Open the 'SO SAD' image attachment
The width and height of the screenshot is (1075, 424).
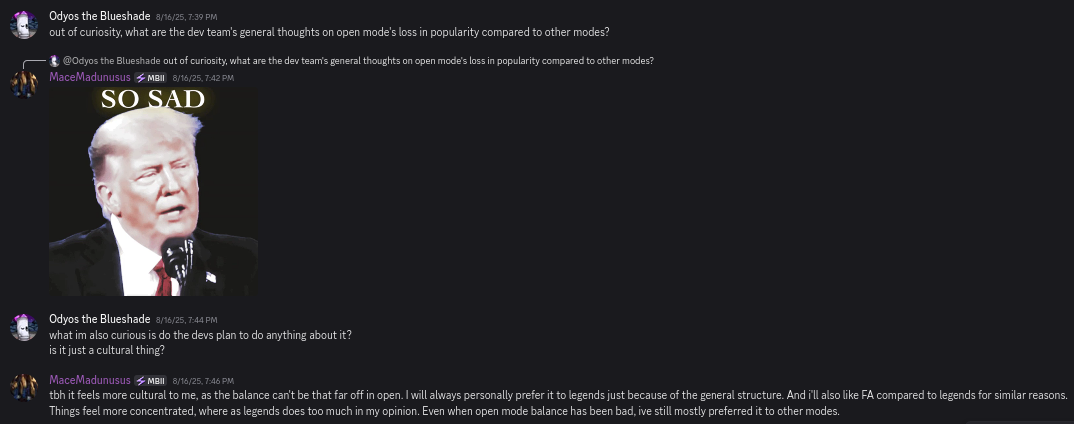click(x=152, y=191)
